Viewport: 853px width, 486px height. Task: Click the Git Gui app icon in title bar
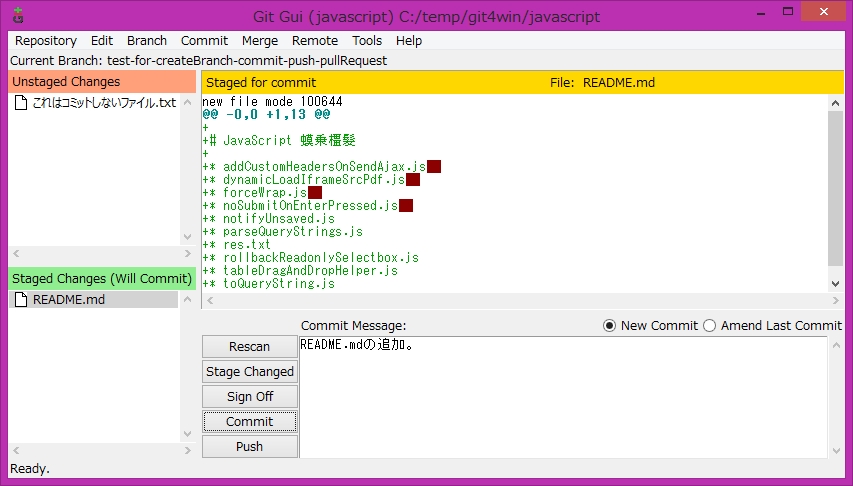click(x=18, y=16)
